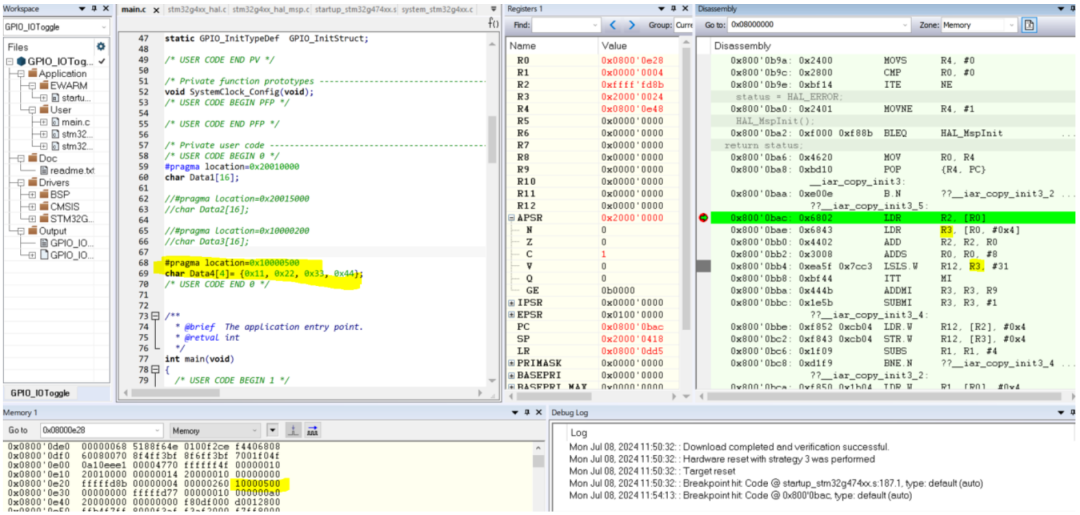Click the breakpoint marker at 0x800'0bac
This screenshot has height=515, width=1080.
click(703, 218)
